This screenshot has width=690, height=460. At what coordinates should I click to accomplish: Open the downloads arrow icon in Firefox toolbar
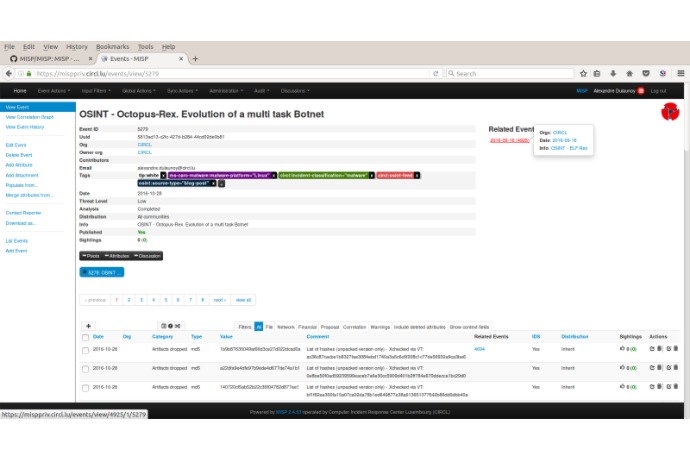coord(613,74)
